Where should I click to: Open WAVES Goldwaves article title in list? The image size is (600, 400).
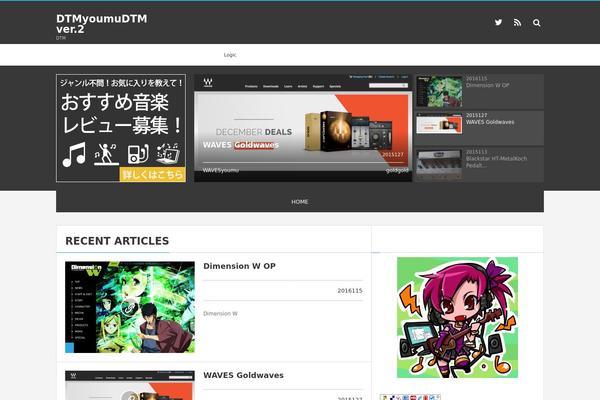click(x=243, y=375)
